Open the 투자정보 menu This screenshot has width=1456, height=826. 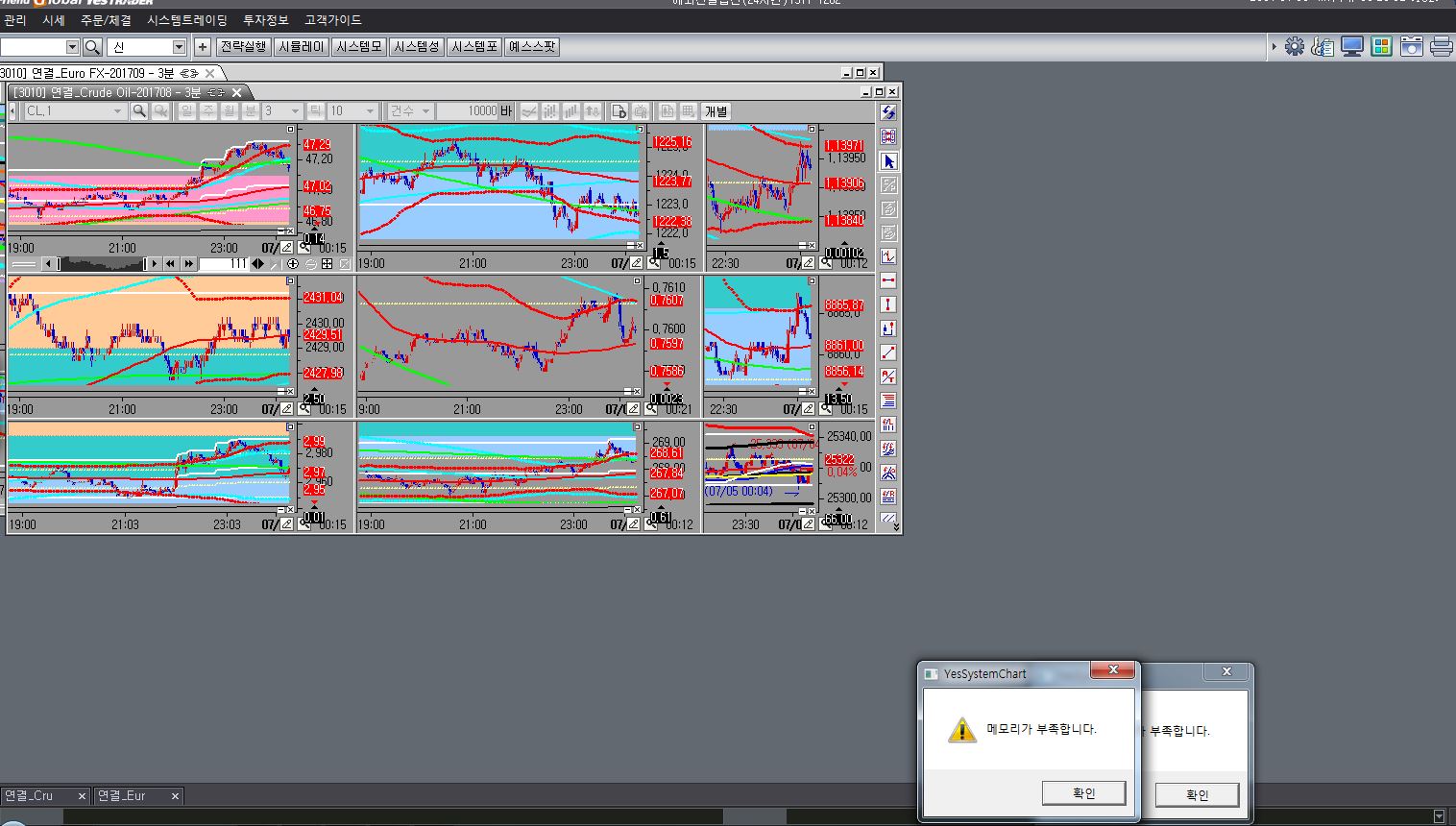click(265, 20)
